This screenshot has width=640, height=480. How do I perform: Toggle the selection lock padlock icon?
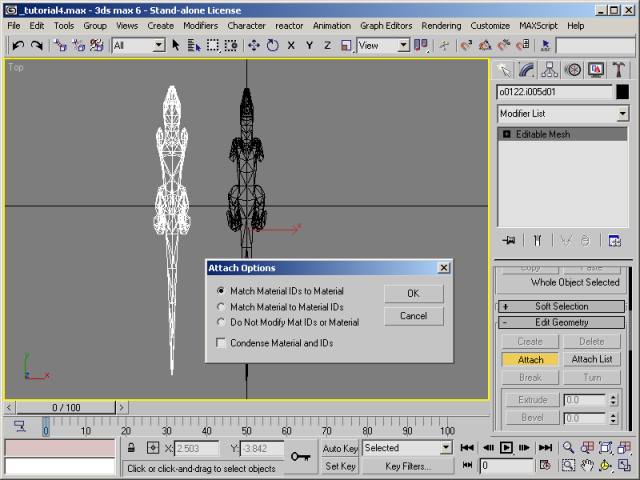[131, 448]
